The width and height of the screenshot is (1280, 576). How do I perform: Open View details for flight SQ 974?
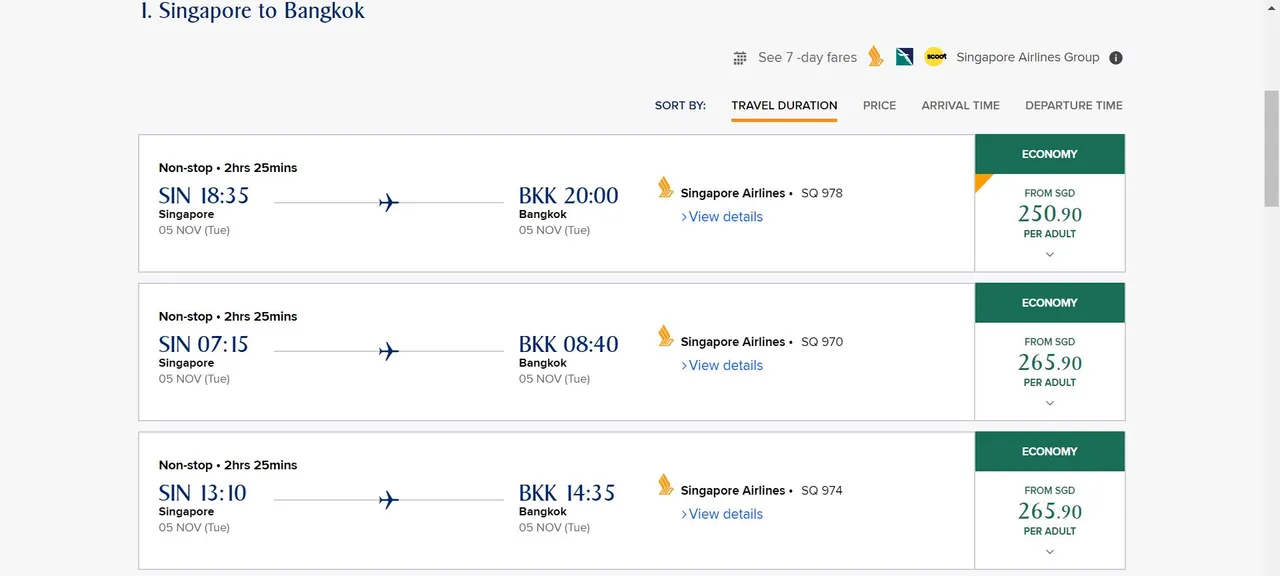click(722, 514)
